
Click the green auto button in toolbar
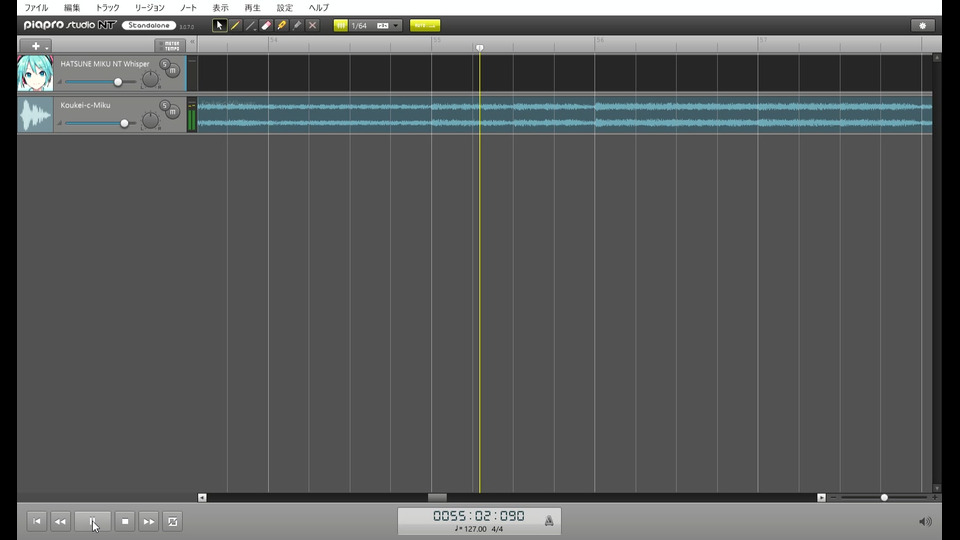(425, 25)
